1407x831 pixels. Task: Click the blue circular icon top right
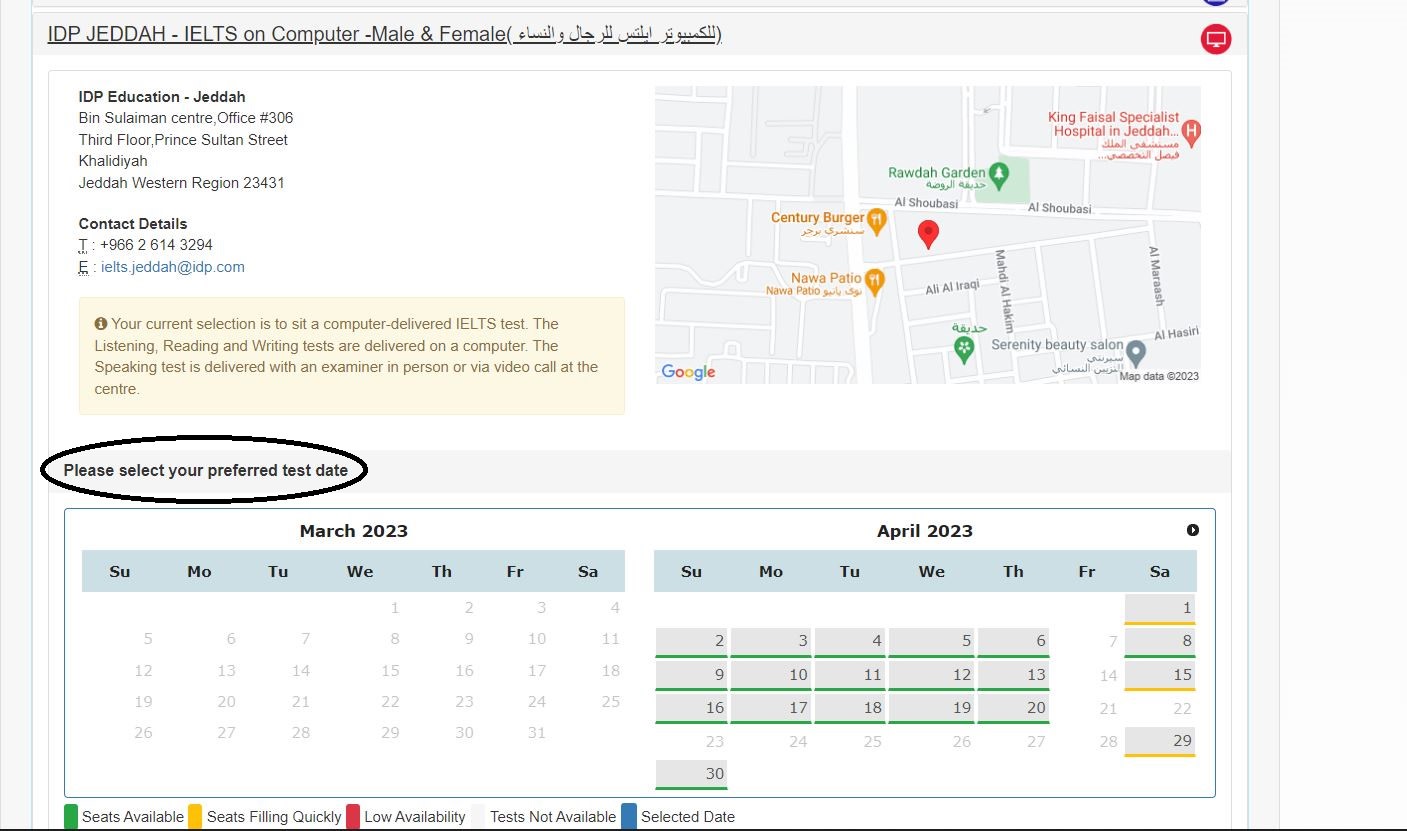[x=1214, y=0]
